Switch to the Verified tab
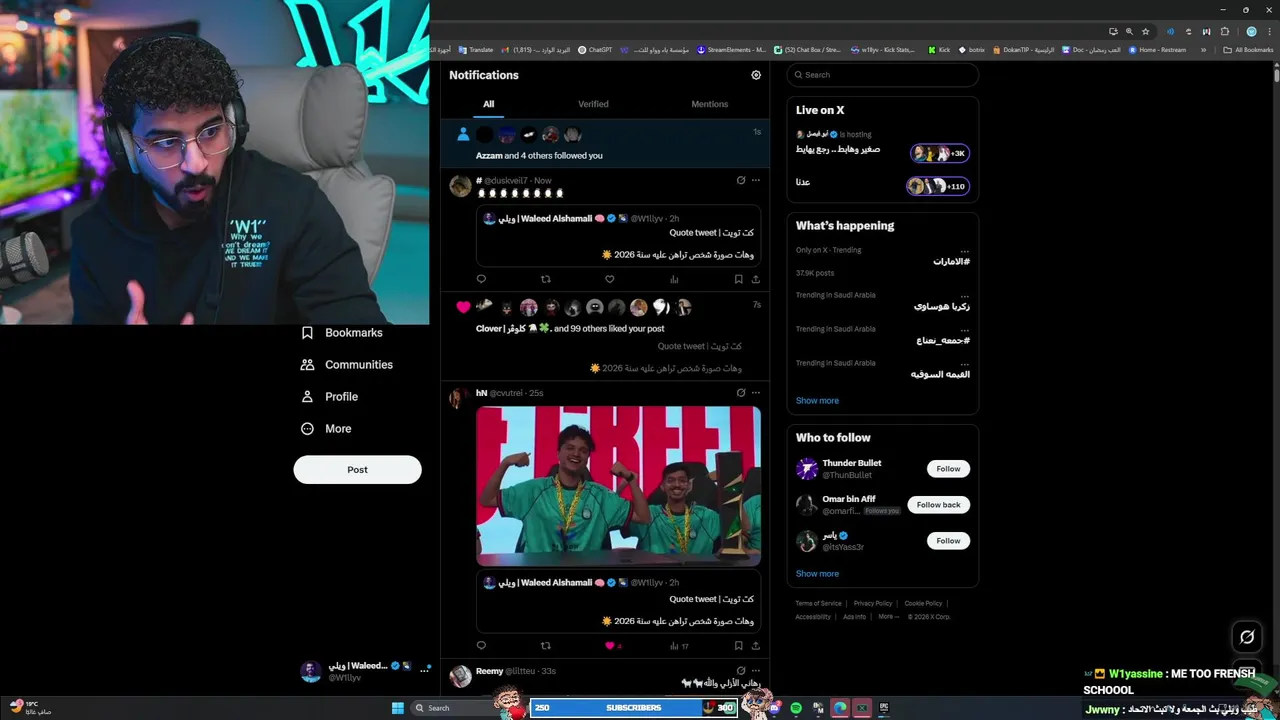 pos(593,104)
